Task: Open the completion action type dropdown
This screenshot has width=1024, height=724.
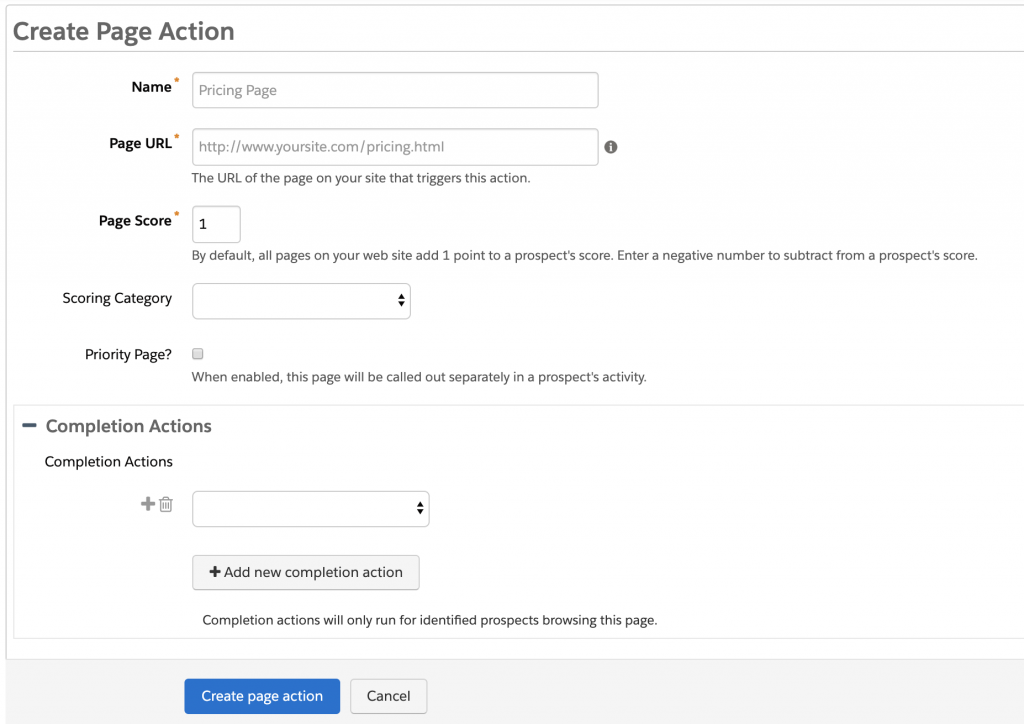Action: (x=310, y=509)
